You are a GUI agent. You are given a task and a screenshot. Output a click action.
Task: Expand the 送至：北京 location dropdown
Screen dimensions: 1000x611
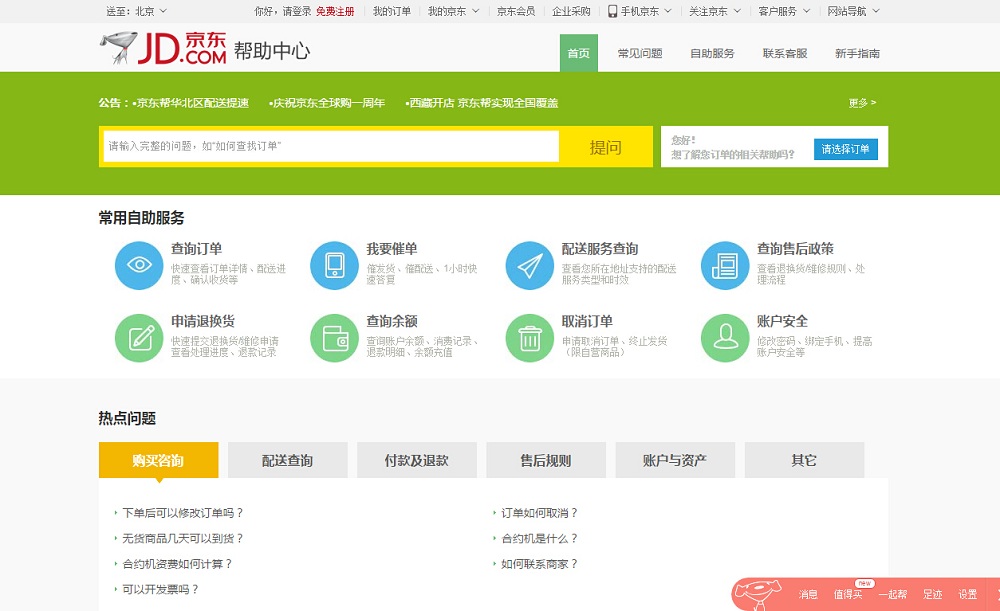136,11
